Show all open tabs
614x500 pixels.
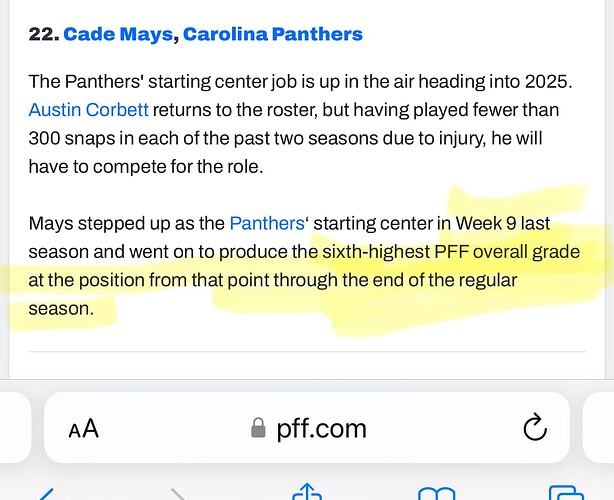tap(565, 493)
